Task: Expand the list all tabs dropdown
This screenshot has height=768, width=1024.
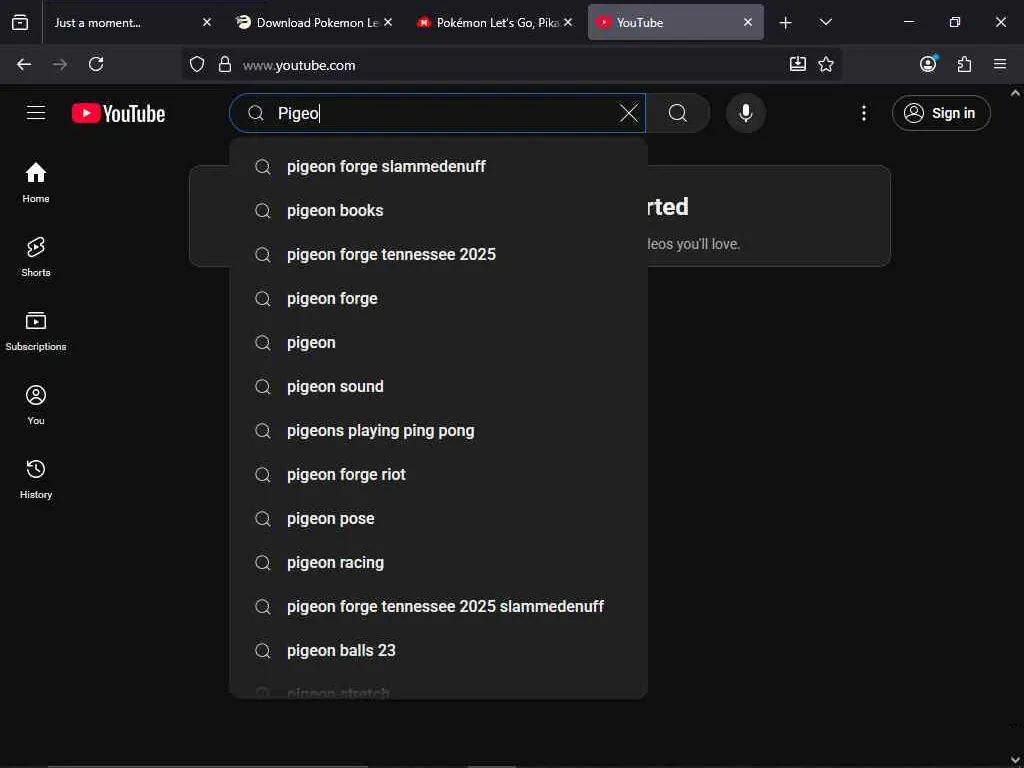Action: point(825,23)
